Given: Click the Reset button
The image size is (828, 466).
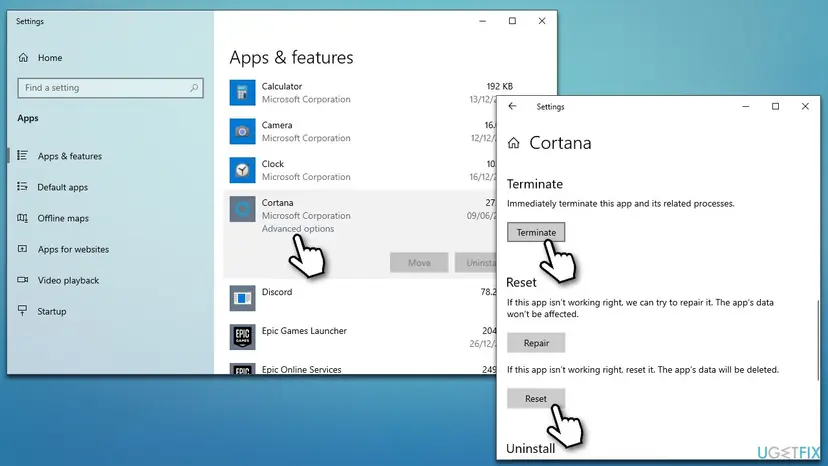Looking at the screenshot, I should [x=536, y=398].
